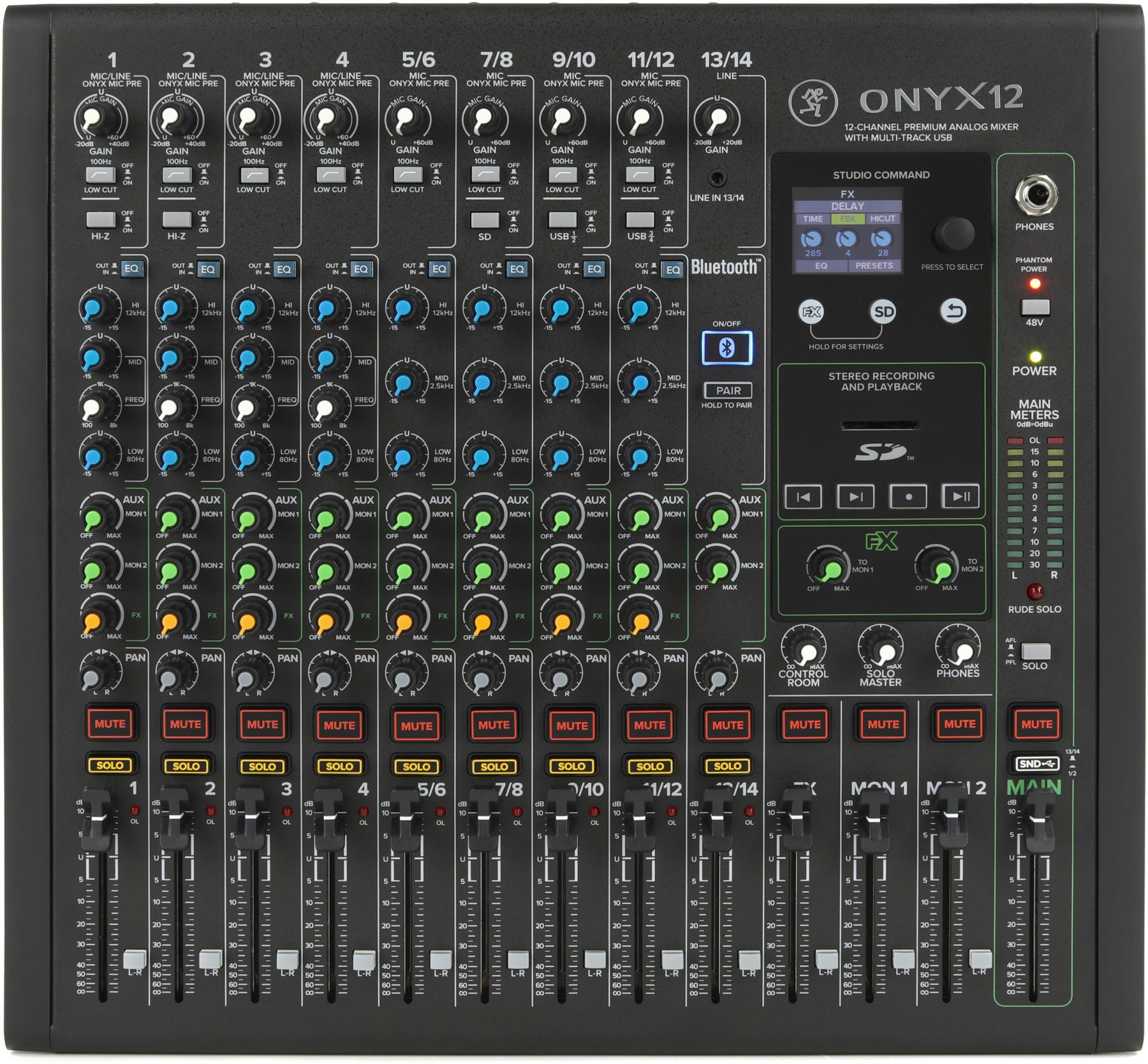Select the PRESETS tab on the display
1148x1064 pixels.
(874, 266)
